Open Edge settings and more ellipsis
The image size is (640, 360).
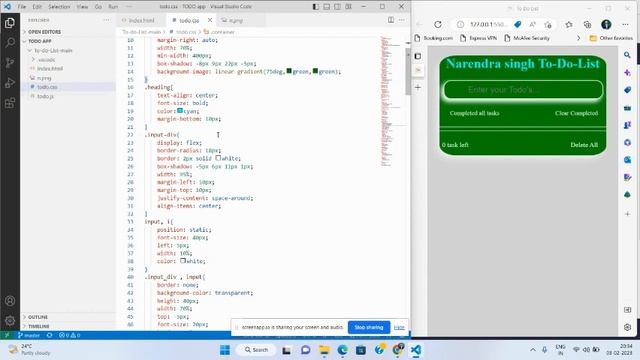[x=625, y=24]
